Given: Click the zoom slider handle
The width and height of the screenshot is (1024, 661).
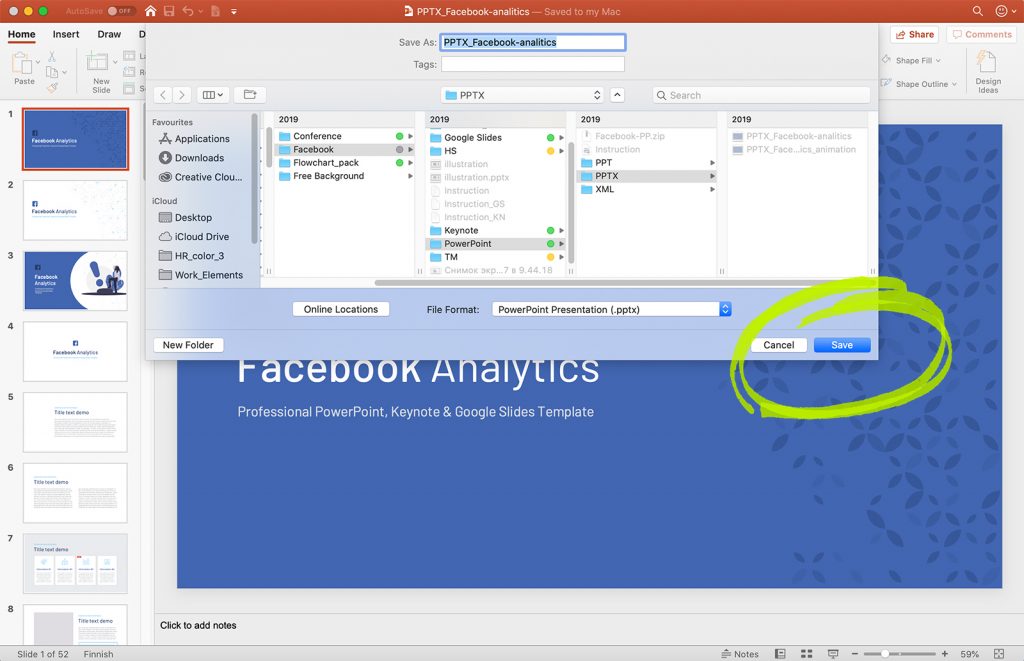Looking at the screenshot, I should (885, 654).
